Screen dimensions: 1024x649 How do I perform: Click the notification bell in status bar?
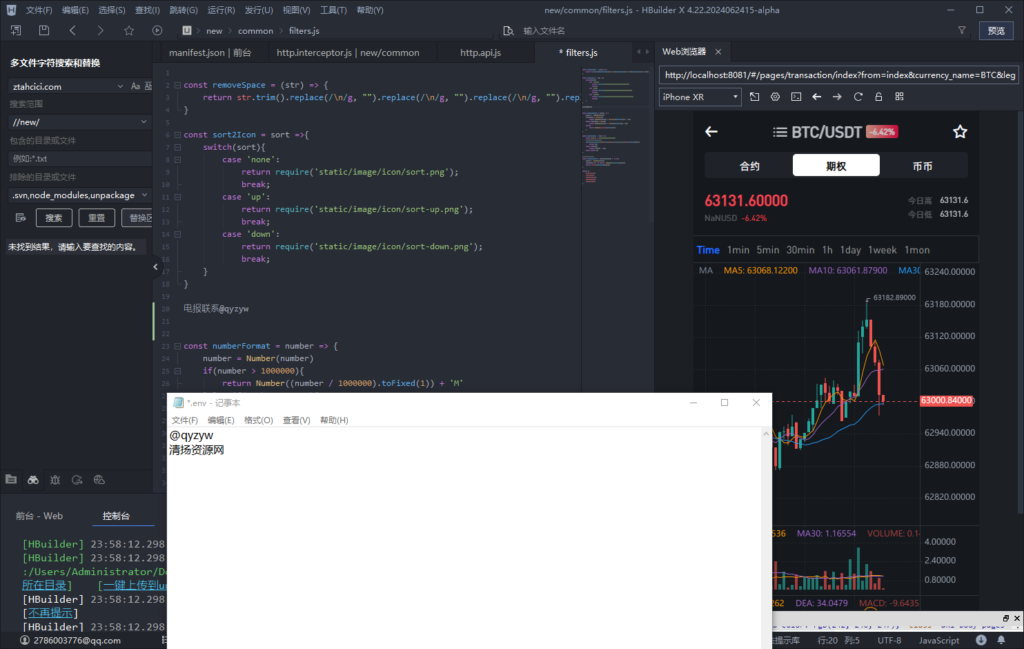point(1000,641)
